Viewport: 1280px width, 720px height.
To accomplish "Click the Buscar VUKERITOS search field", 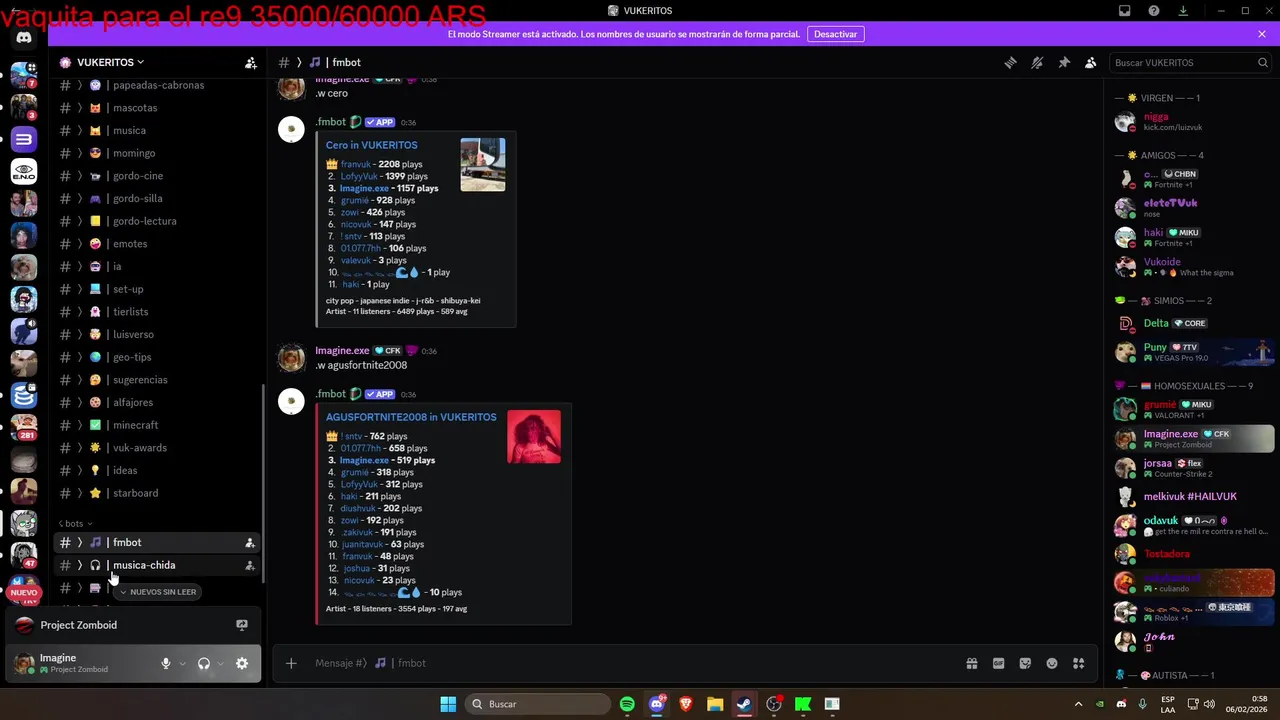I will (1190, 62).
